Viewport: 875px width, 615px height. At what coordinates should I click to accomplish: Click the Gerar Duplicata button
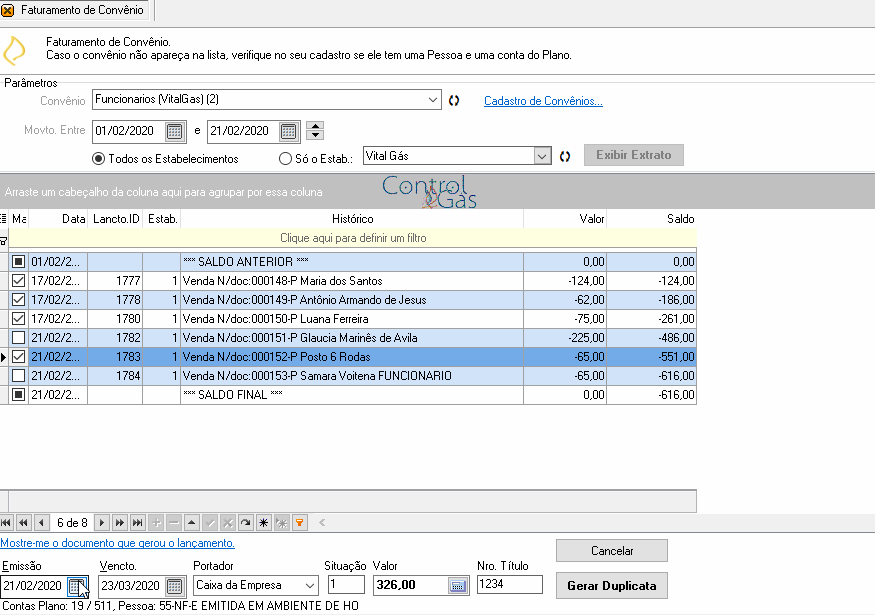tap(612, 585)
